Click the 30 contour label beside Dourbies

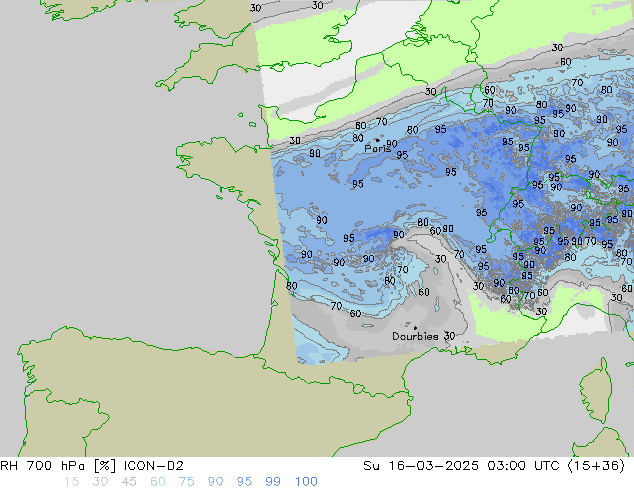(449, 336)
